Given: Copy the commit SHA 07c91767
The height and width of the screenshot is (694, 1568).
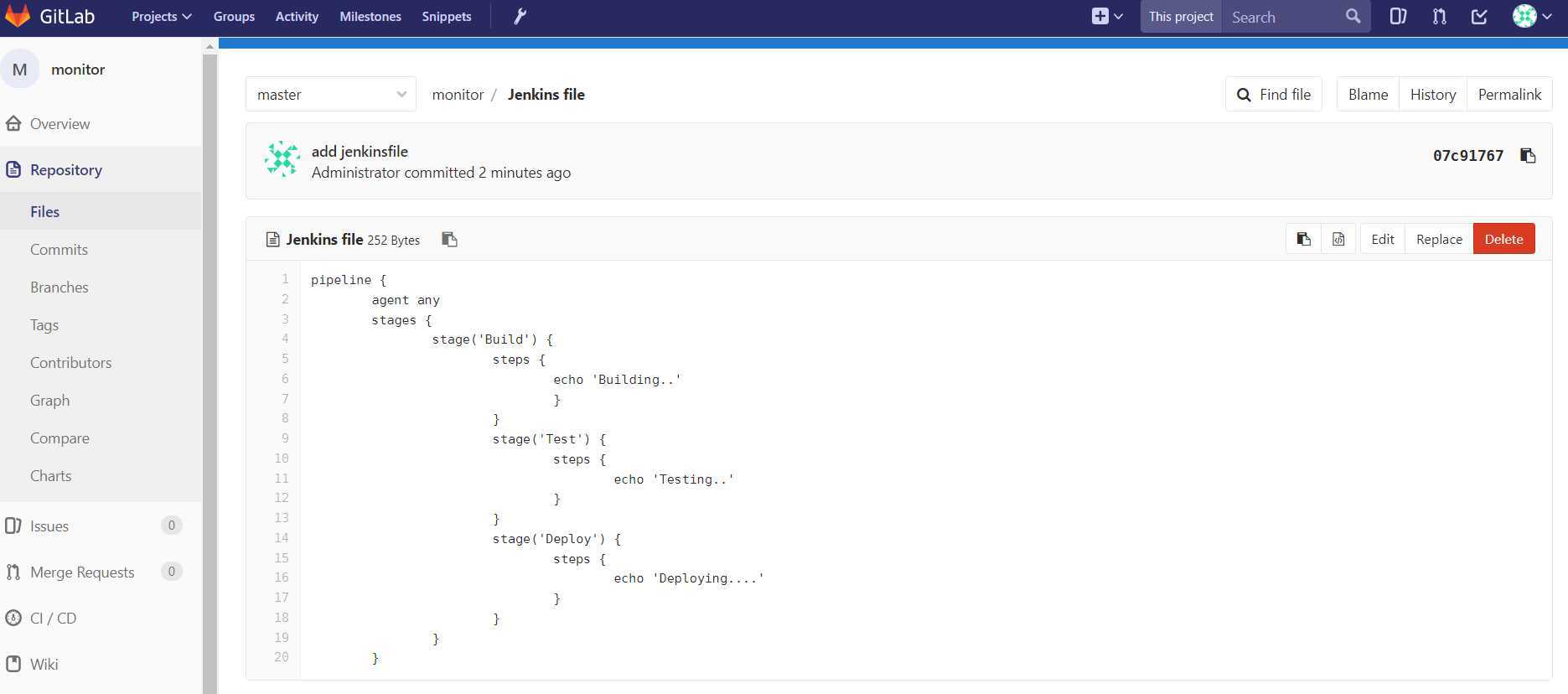Looking at the screenshot, I should (x=1528, y=156).
